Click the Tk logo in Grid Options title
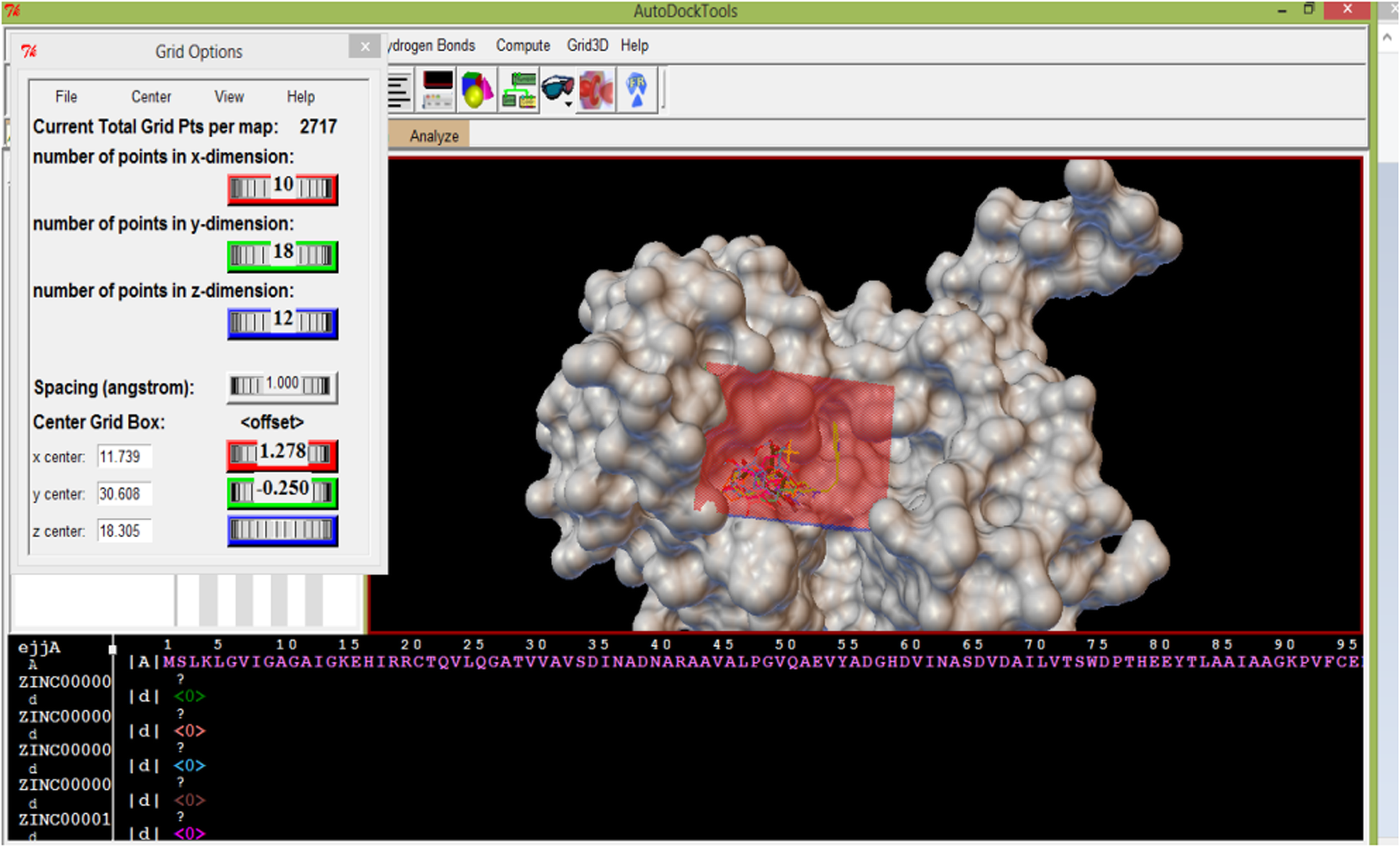The width and height of the screenshot is (1400, 847). point(29,51)
